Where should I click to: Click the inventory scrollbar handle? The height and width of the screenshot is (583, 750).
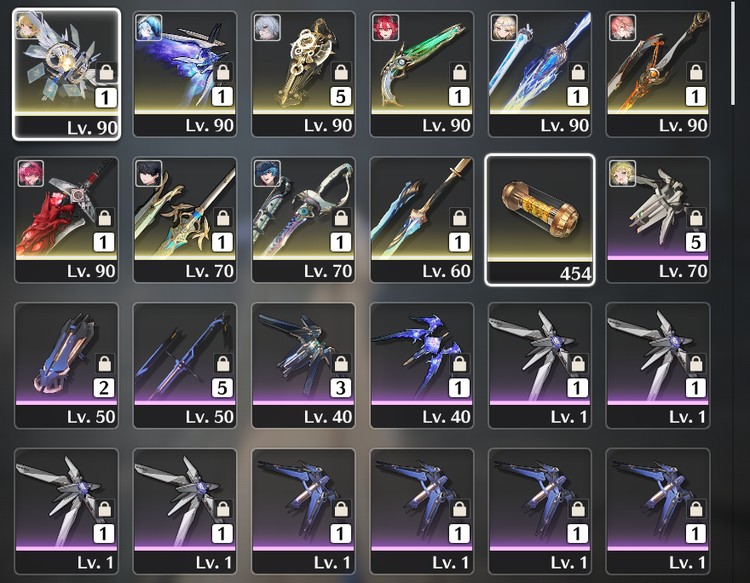pyautogui.click(x=733, y=53)
